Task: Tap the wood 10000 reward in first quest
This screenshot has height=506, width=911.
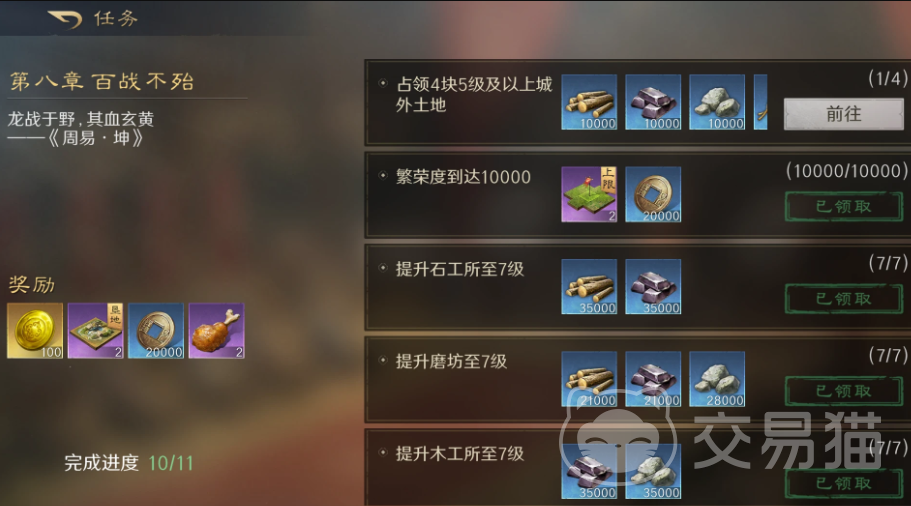Action: point(589,102)
